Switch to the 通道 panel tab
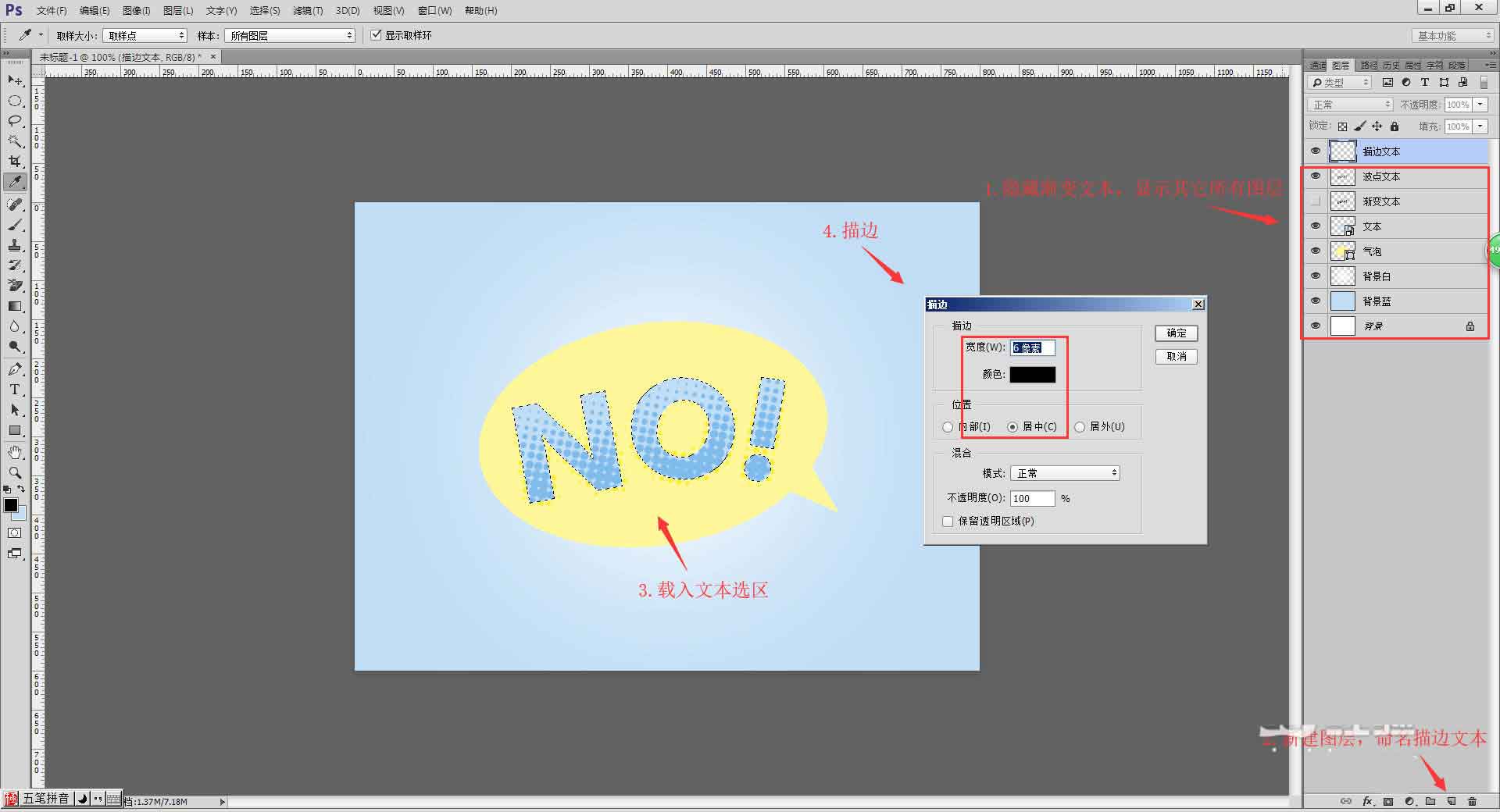Screen dimensions: 1500x812 coord(1318,66)
